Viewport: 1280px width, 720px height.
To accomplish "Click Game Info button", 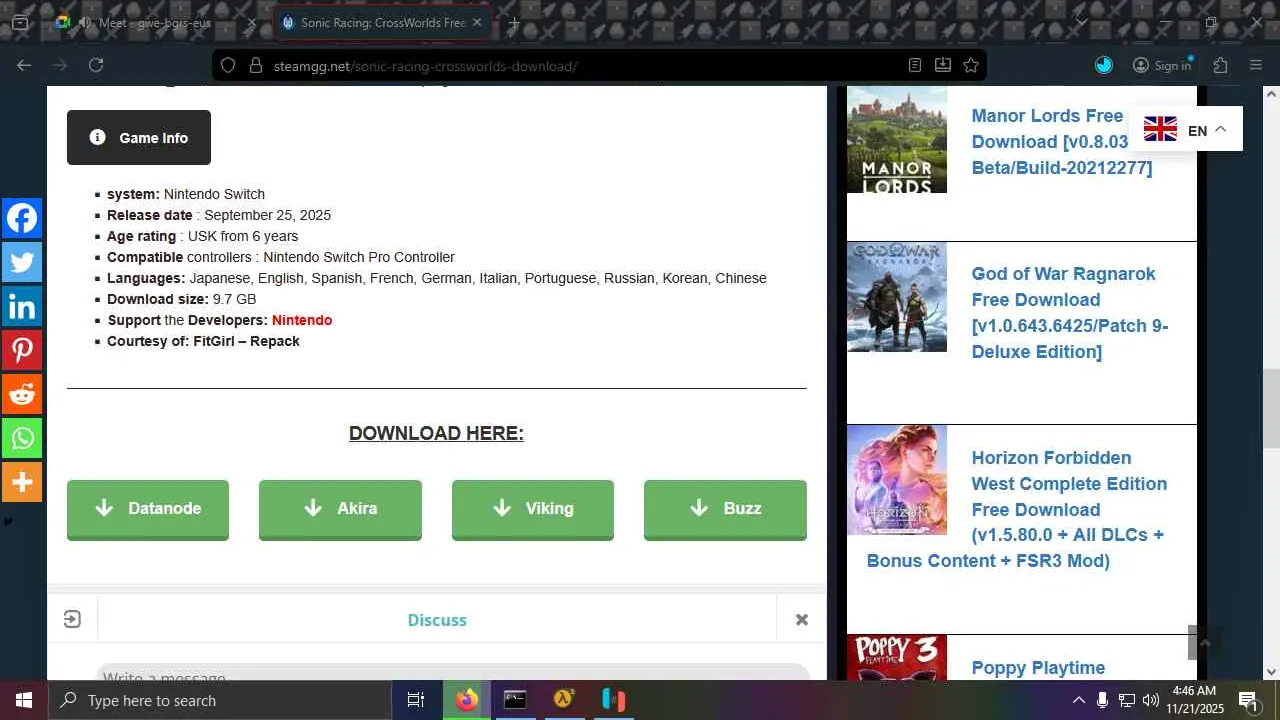I will pos(139,138).
